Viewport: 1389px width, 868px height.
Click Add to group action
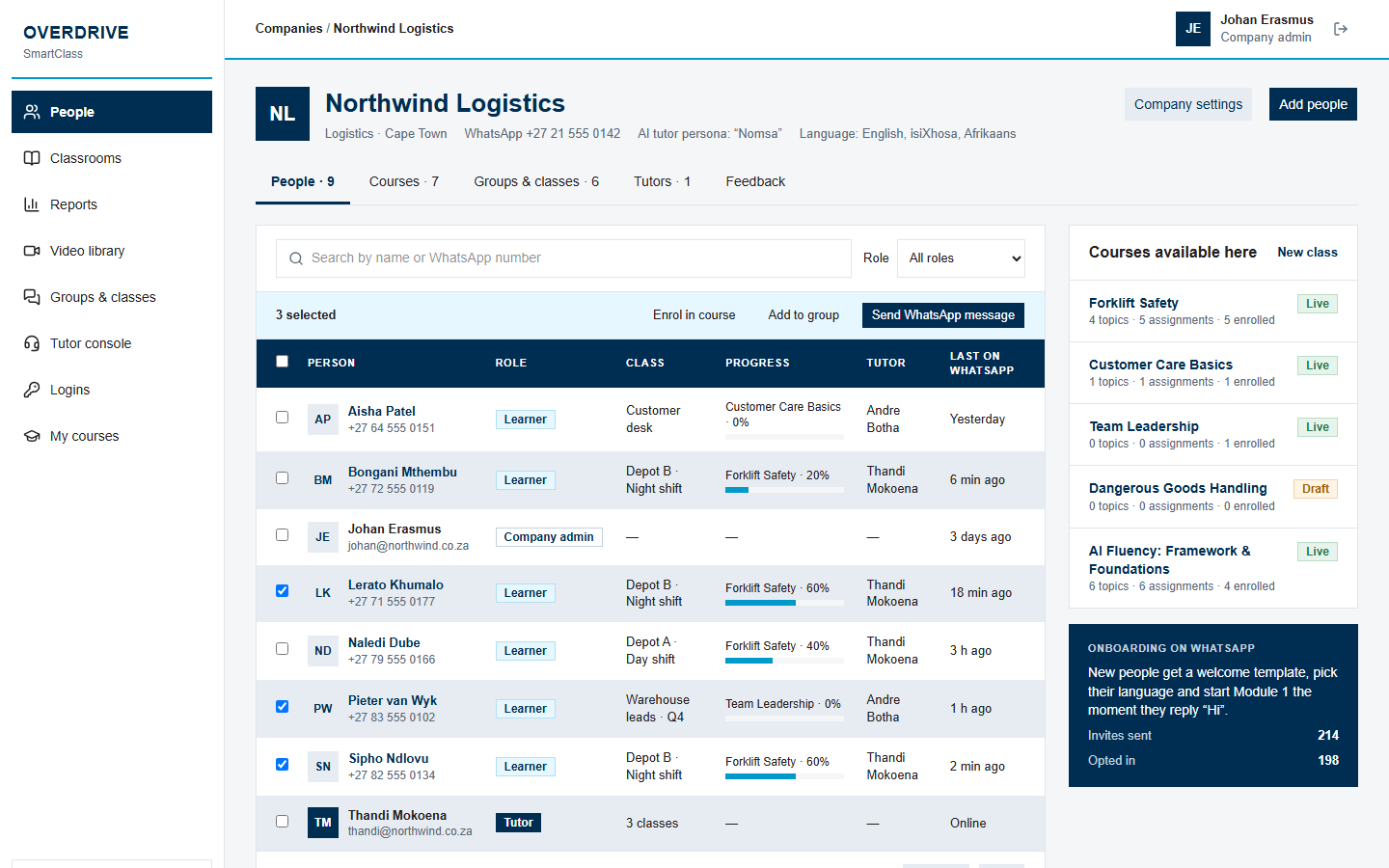pos(803,315)
